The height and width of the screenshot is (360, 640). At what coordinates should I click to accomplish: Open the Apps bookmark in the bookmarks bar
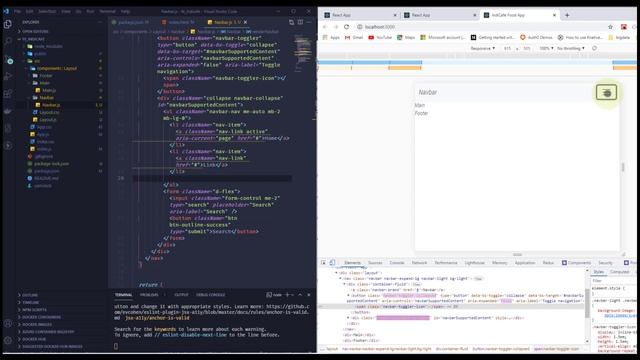pos(331,37)
